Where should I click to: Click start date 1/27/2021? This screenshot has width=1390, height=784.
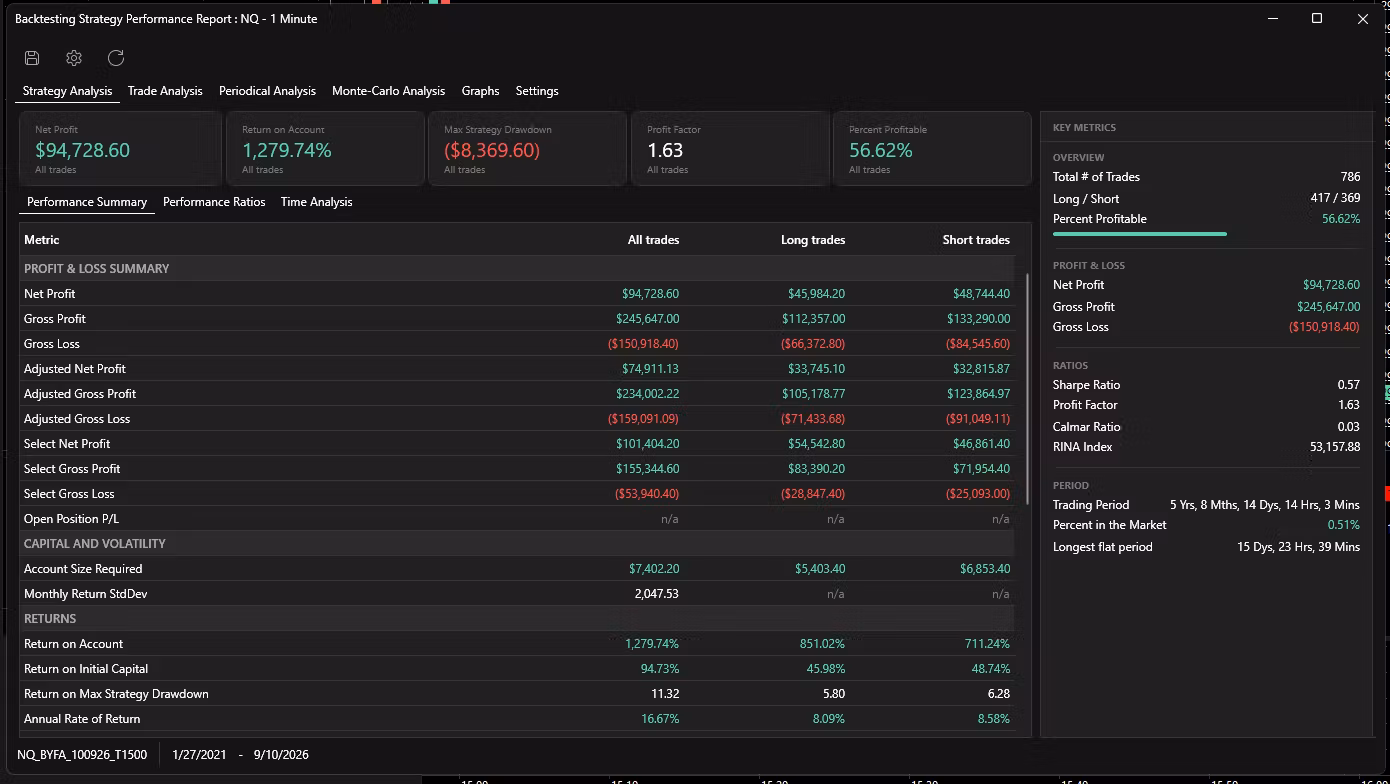(x=199, y=755)
